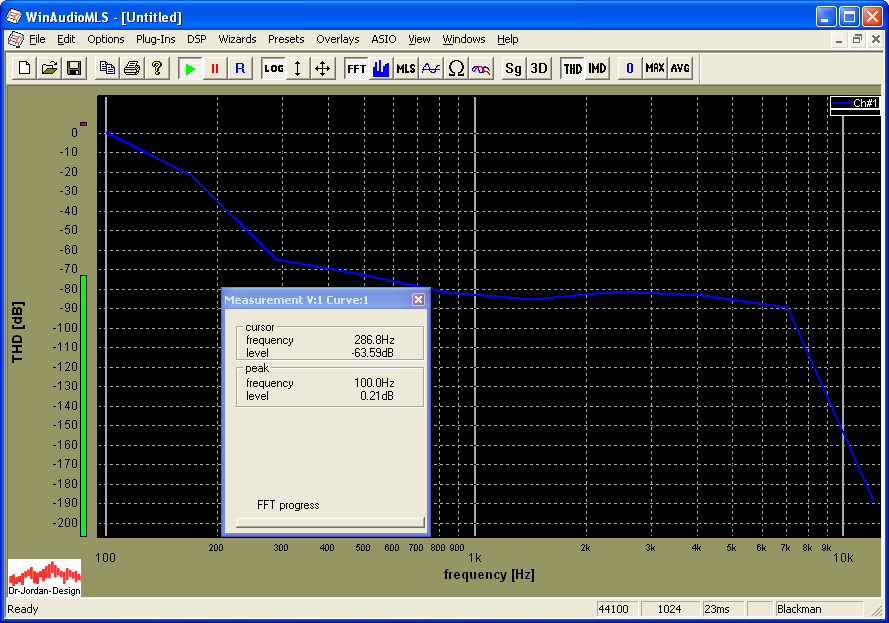Pause measurement with red pause button
The height and width of the screenshot is (623, 889).
[214, 68]
